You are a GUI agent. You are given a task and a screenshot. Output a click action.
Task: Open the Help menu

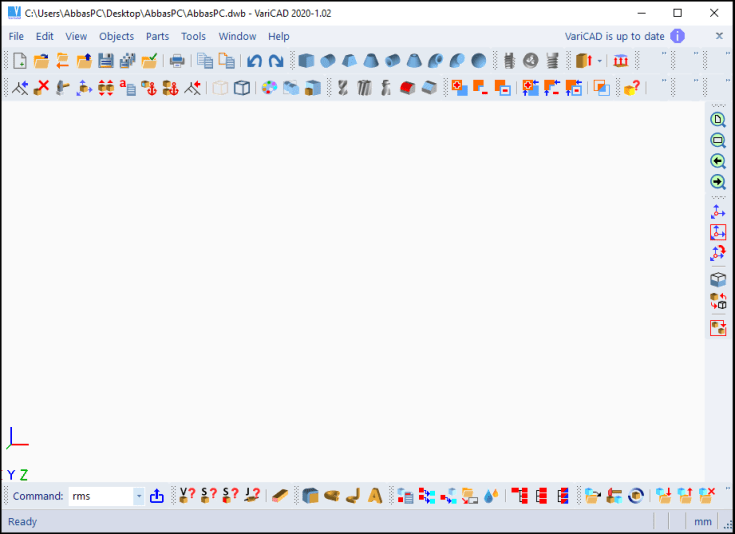[278, 37]
